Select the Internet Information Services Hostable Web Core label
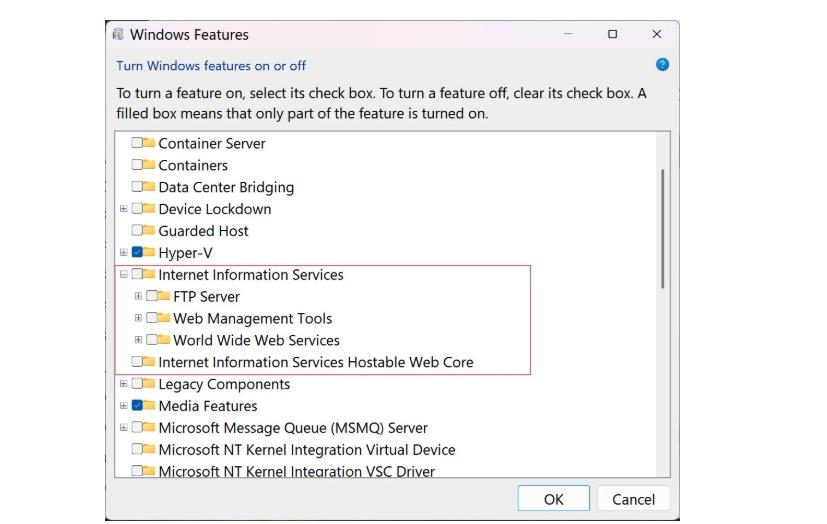827x524 pixels. tap(316, 362)
